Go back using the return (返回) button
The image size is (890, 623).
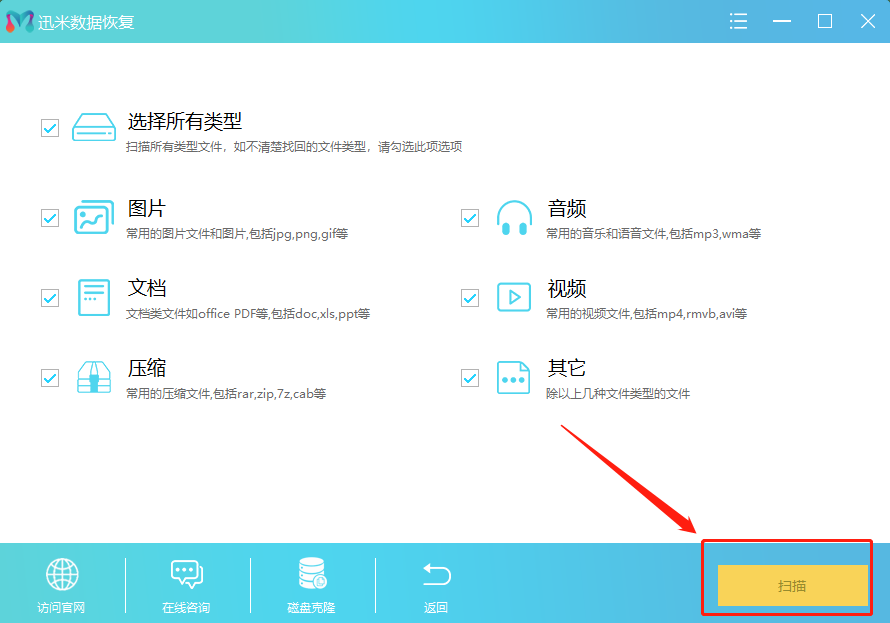(436, 585)
